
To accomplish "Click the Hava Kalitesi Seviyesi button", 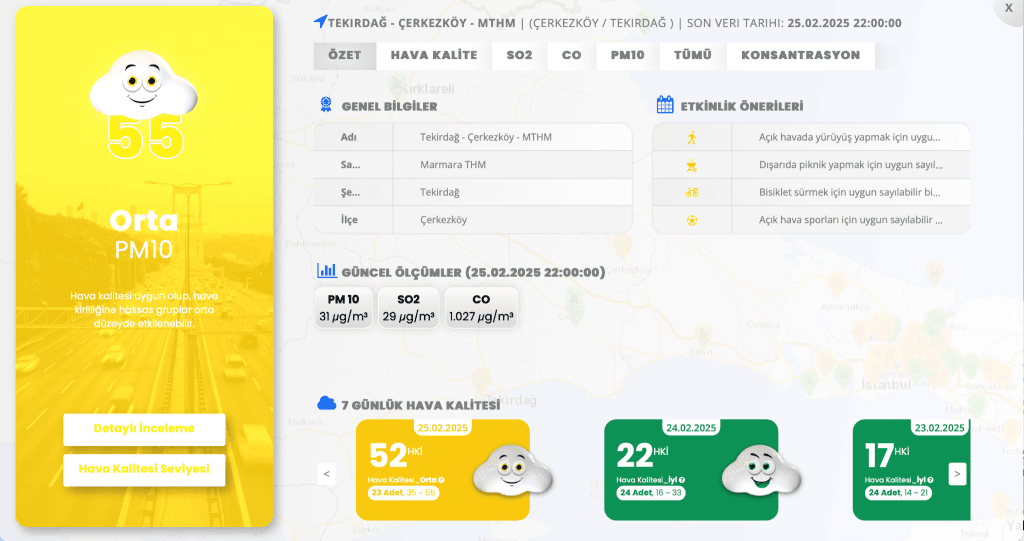I will 144,469.
